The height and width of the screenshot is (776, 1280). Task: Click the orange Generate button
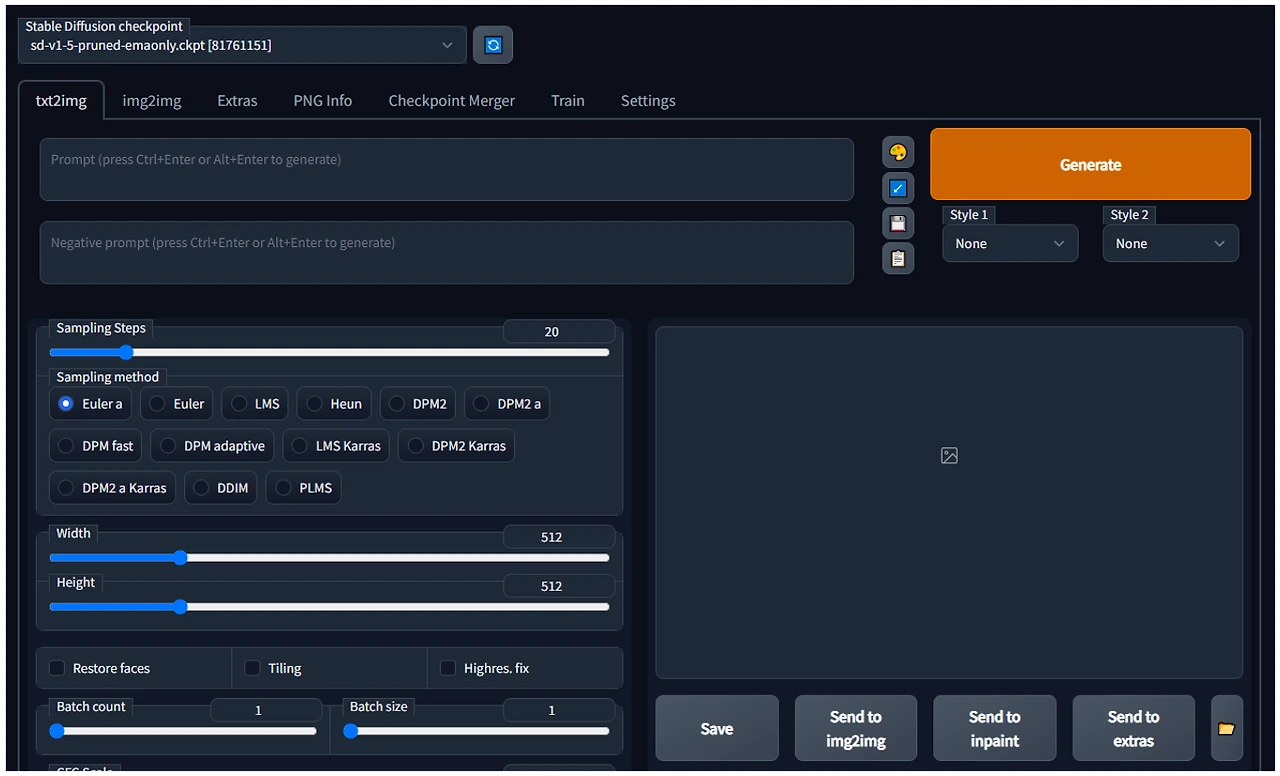click(1091, 164)
